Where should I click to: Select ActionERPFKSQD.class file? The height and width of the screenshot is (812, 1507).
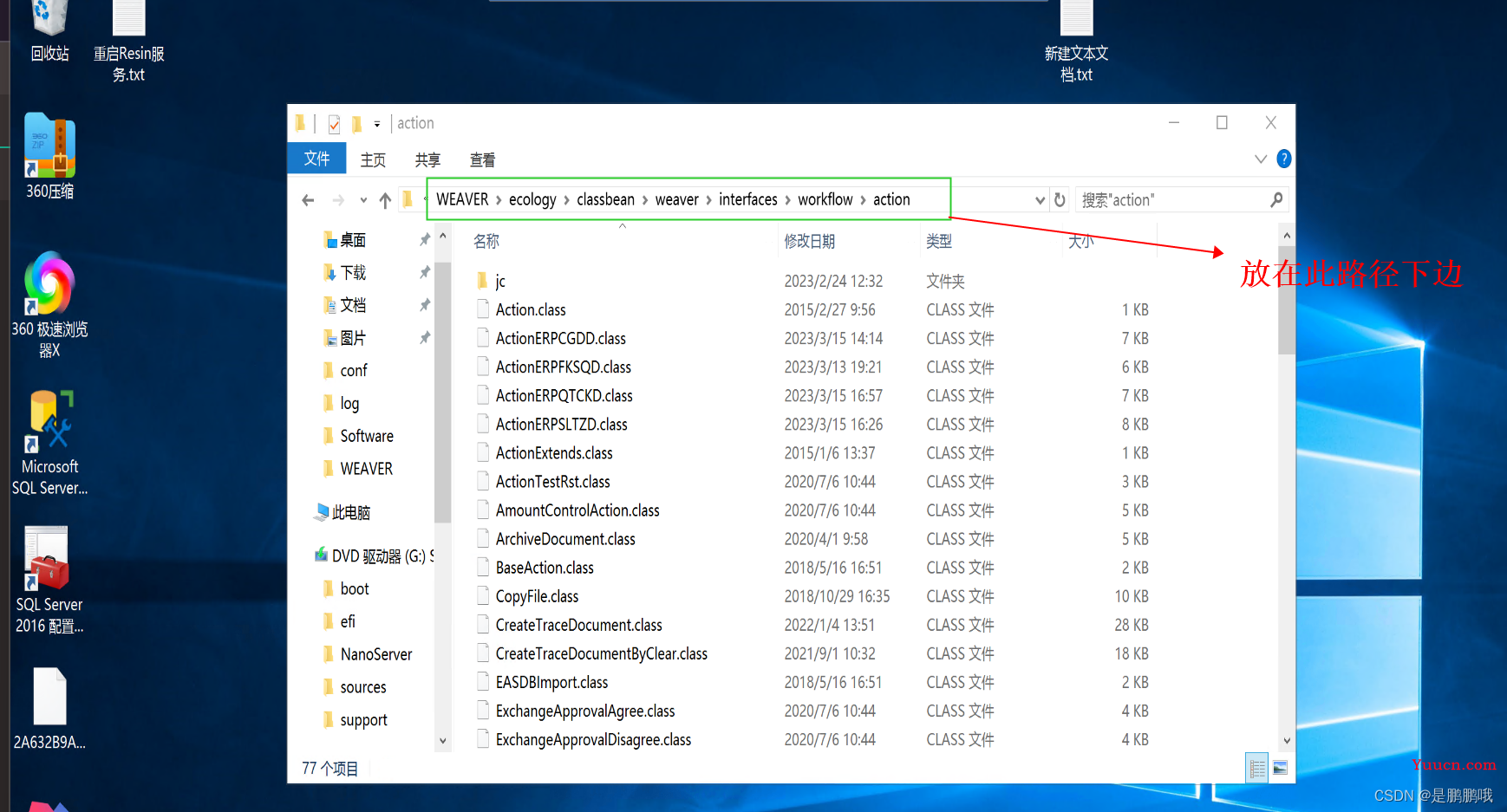(564, 367)
